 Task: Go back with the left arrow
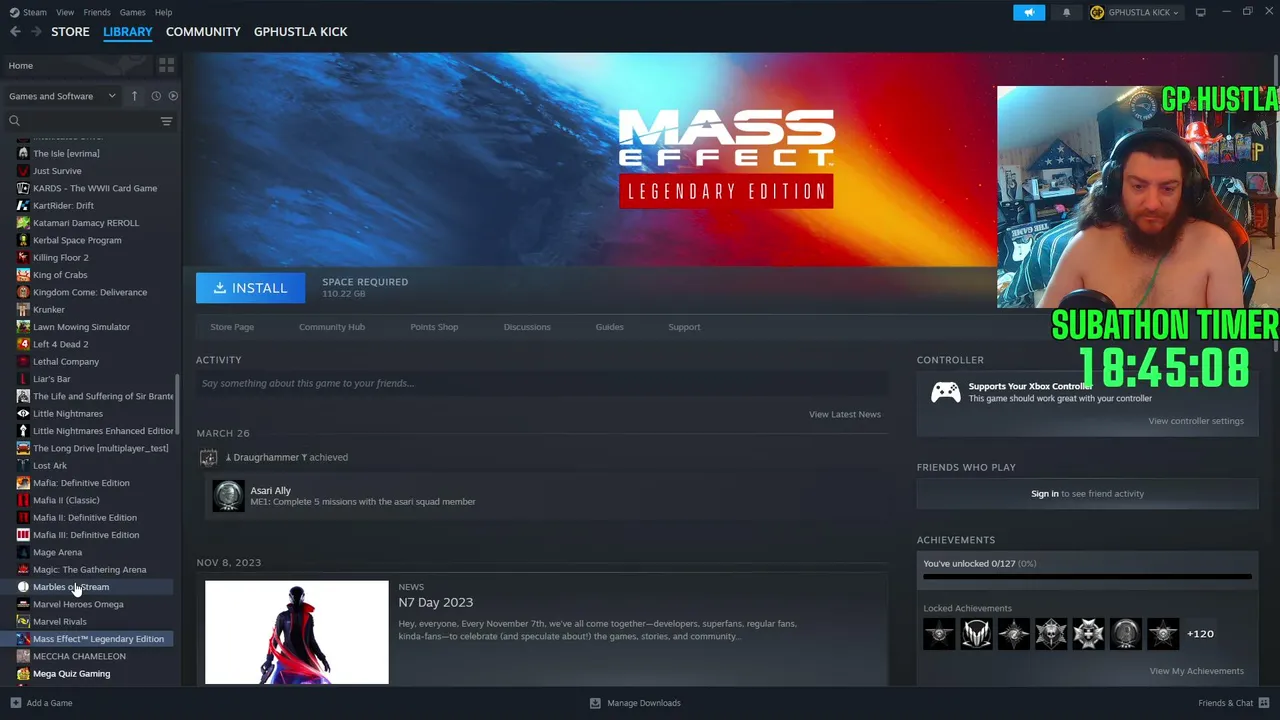[x=15, y=32]
